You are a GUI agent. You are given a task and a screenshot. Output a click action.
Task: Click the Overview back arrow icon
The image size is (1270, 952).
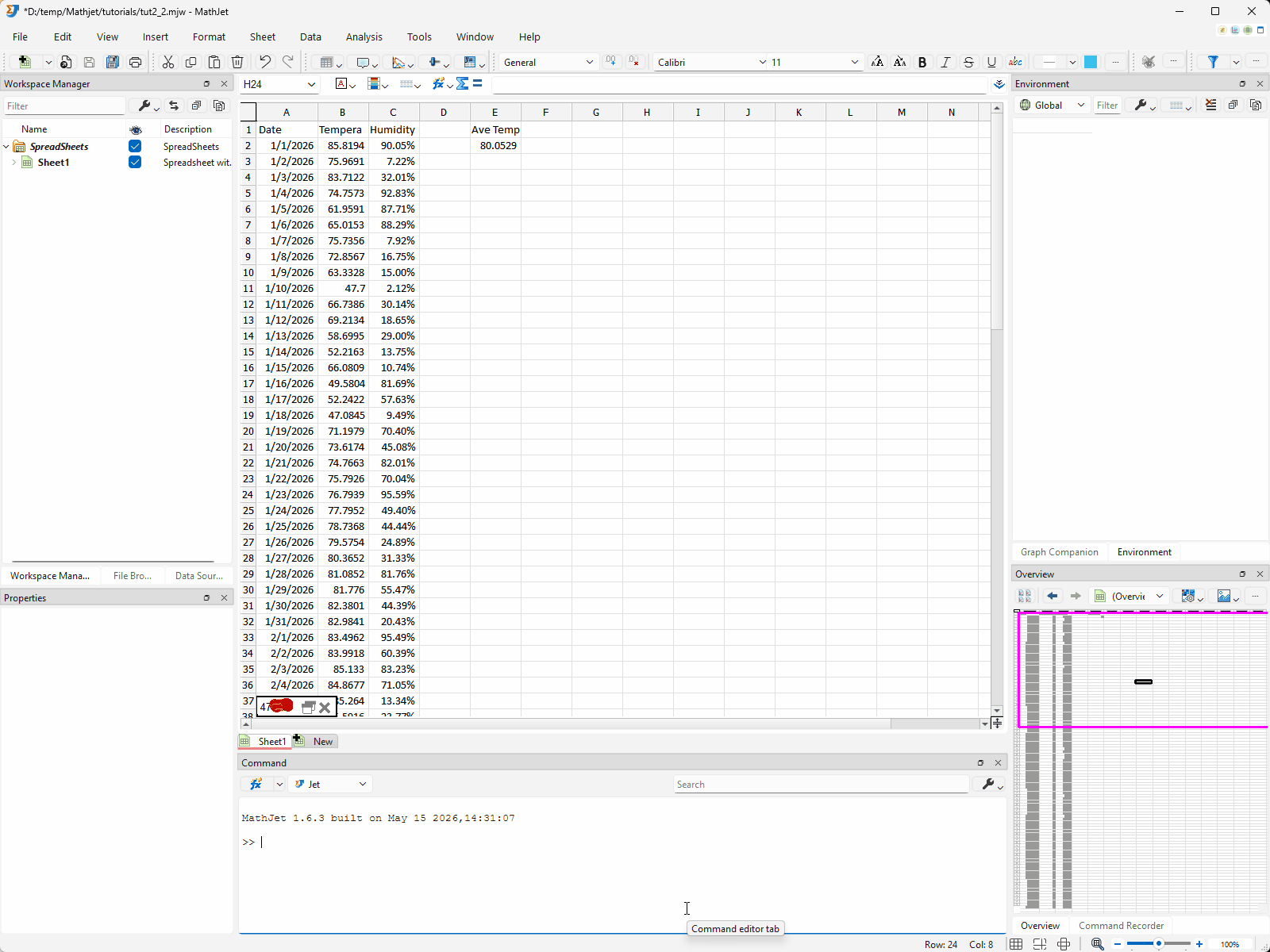coord(1053,596)
